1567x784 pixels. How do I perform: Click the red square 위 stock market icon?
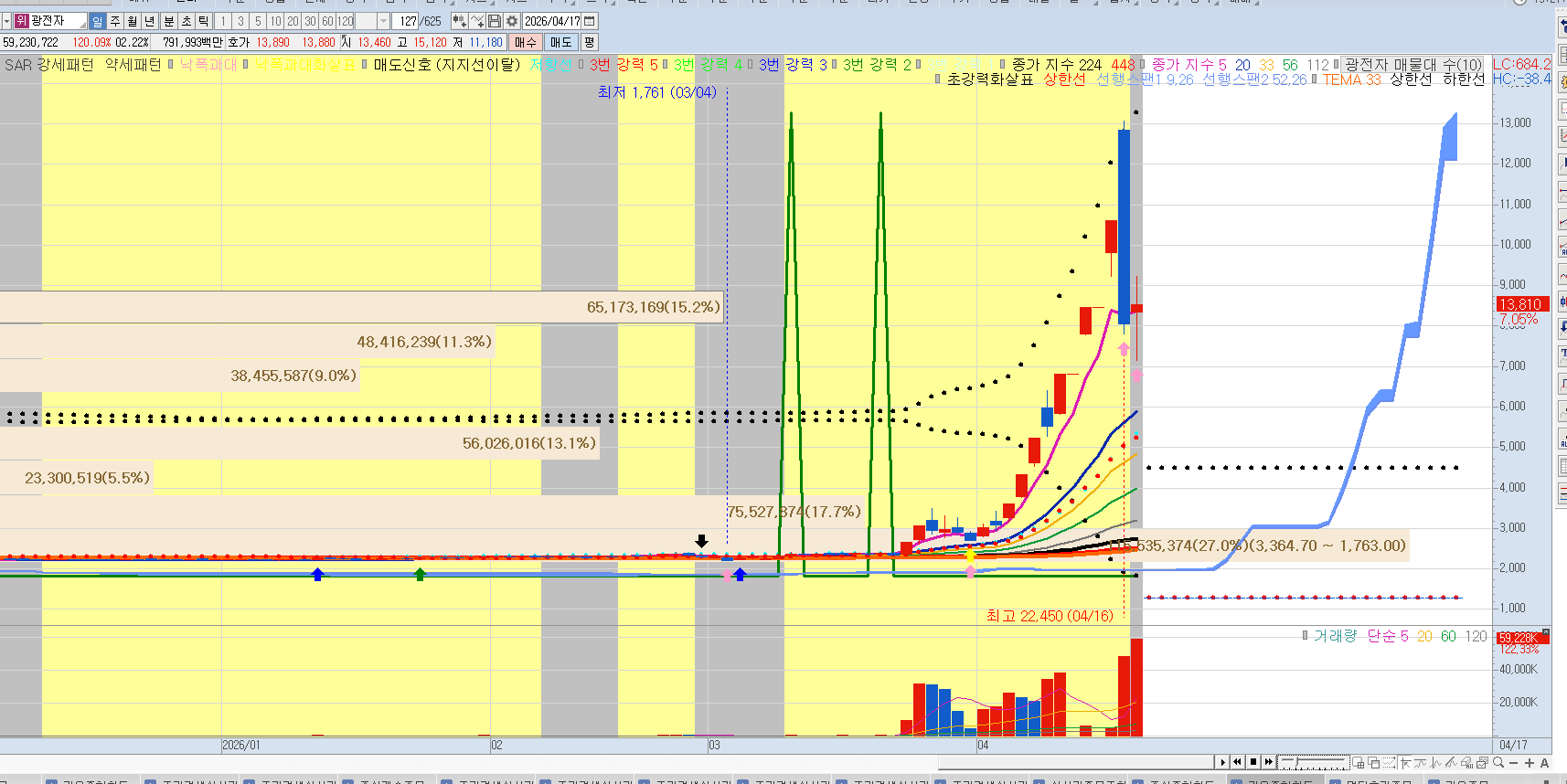pyautogui.click(x=21, y=21)
